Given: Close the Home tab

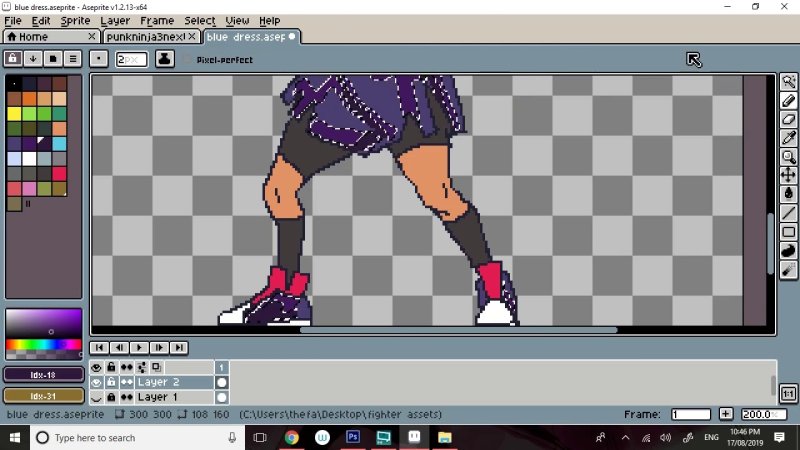Looking at the screenshot, I should [92, 36].
